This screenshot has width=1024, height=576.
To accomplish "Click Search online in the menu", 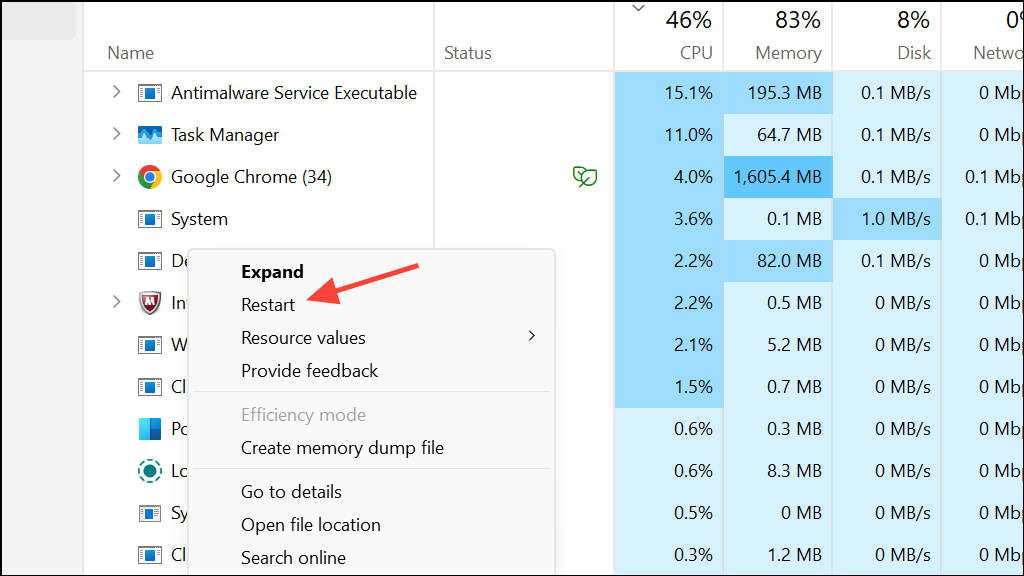I will 293,557.
